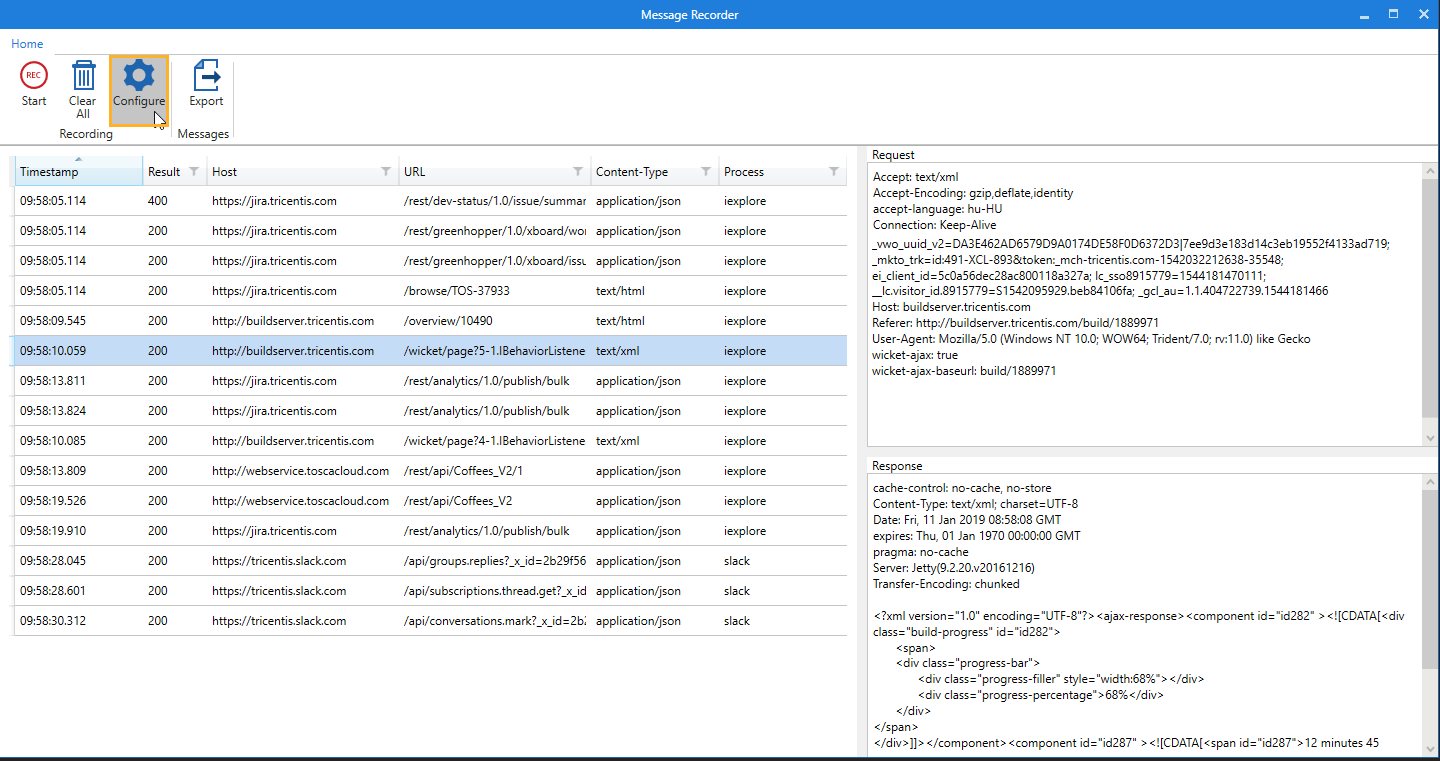The width and height of the screenshot is (1440, 761).
Task: Select the /api/conversations.mark slack row
Action: point(428,621)
